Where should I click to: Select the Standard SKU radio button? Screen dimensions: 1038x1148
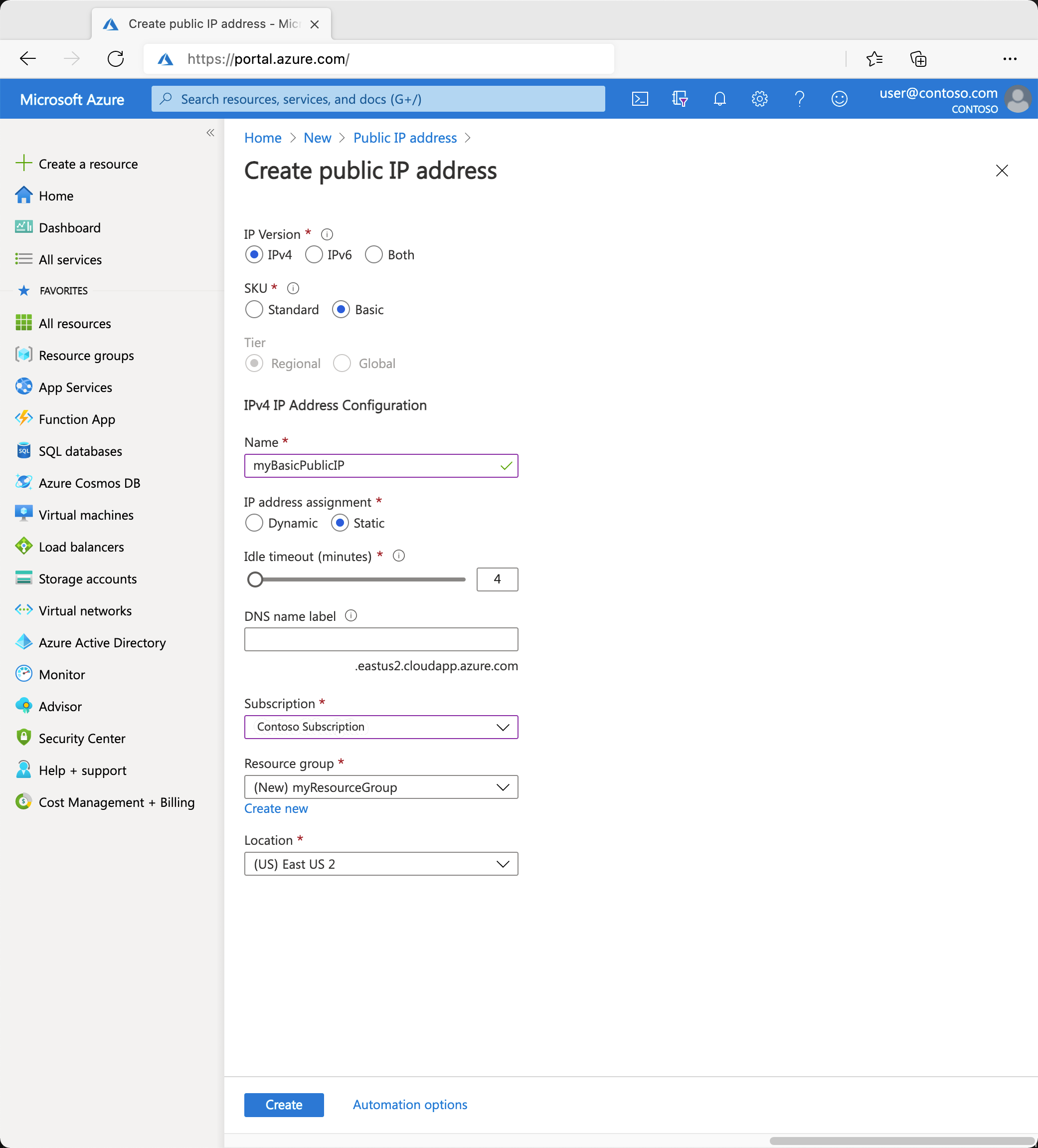point(254,309)
